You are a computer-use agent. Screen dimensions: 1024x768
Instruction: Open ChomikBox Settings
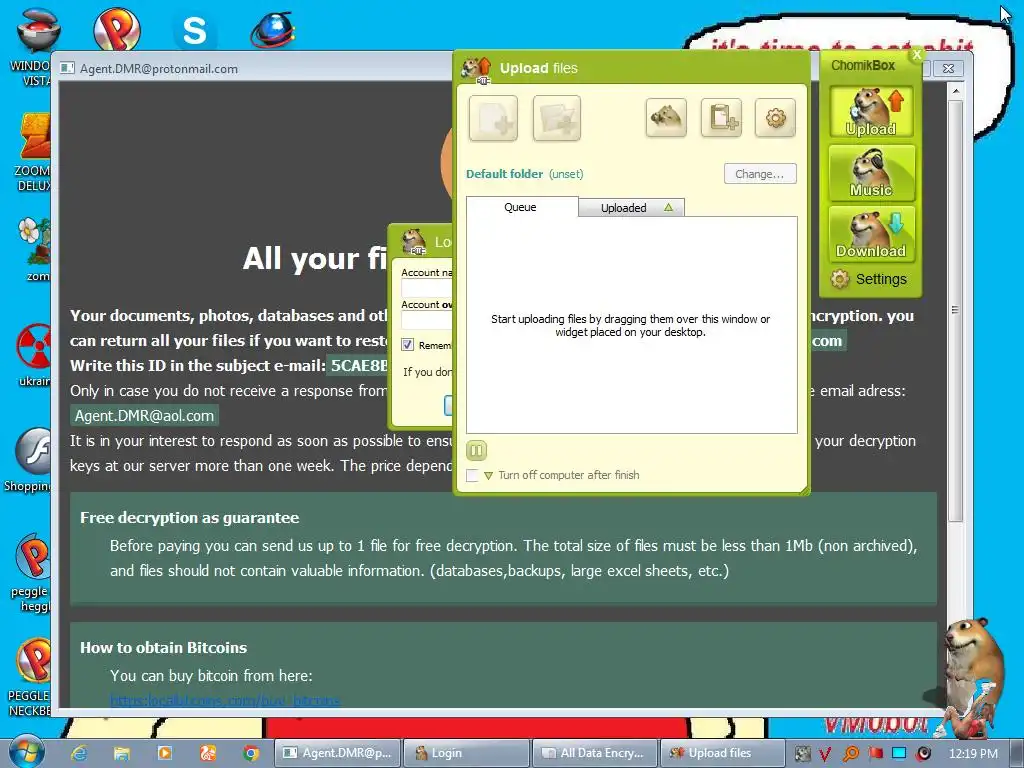click(x=869, y=279)
